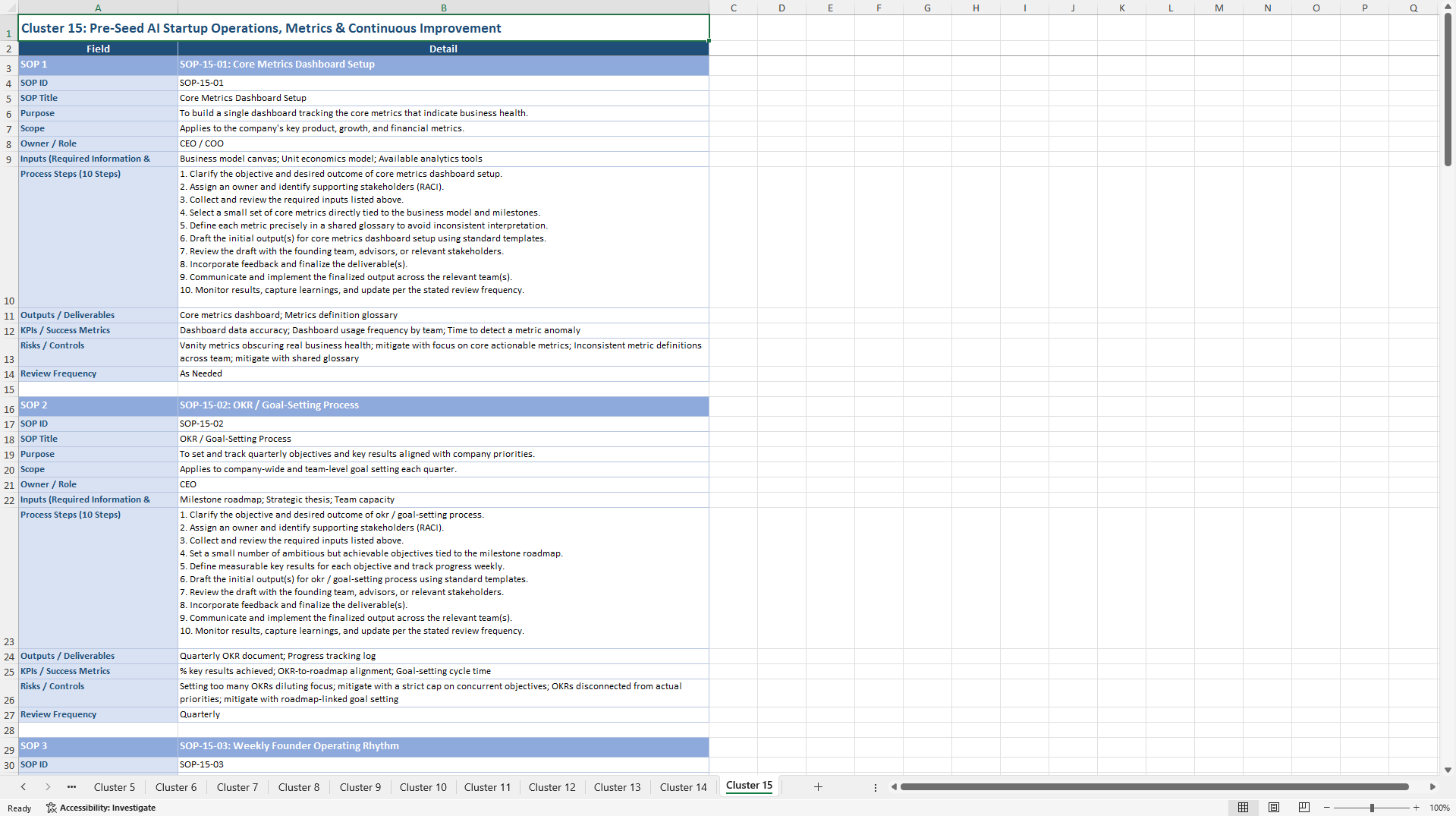Screen dimensions: 1456x816
Task: Select column Q header
Action: click(1414, 8)
